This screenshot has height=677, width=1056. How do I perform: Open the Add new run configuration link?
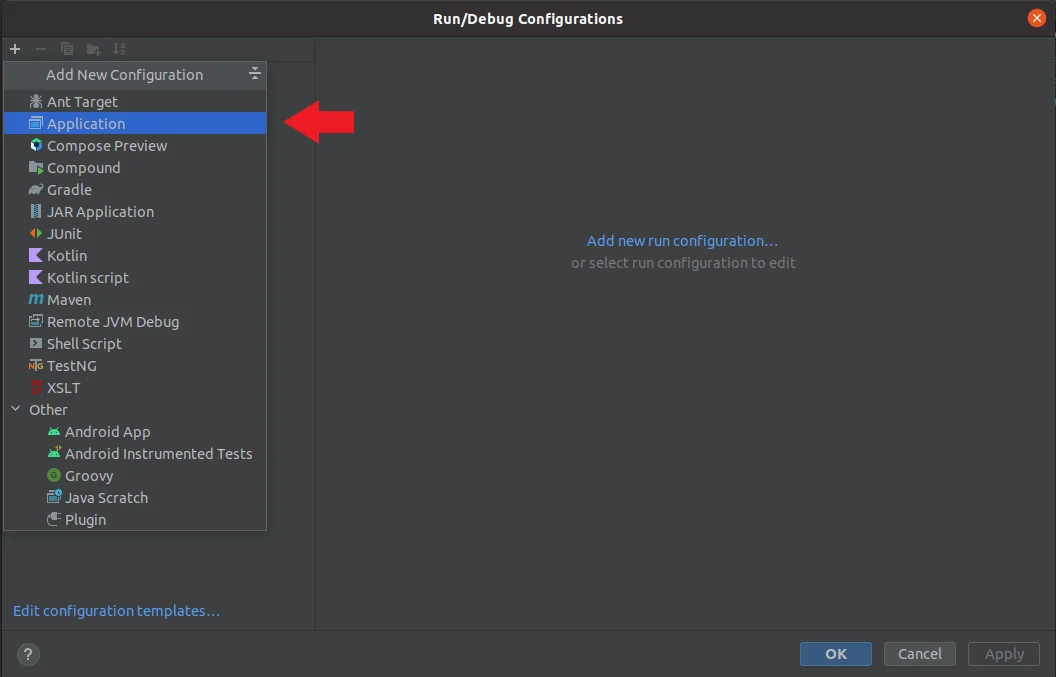682,240
